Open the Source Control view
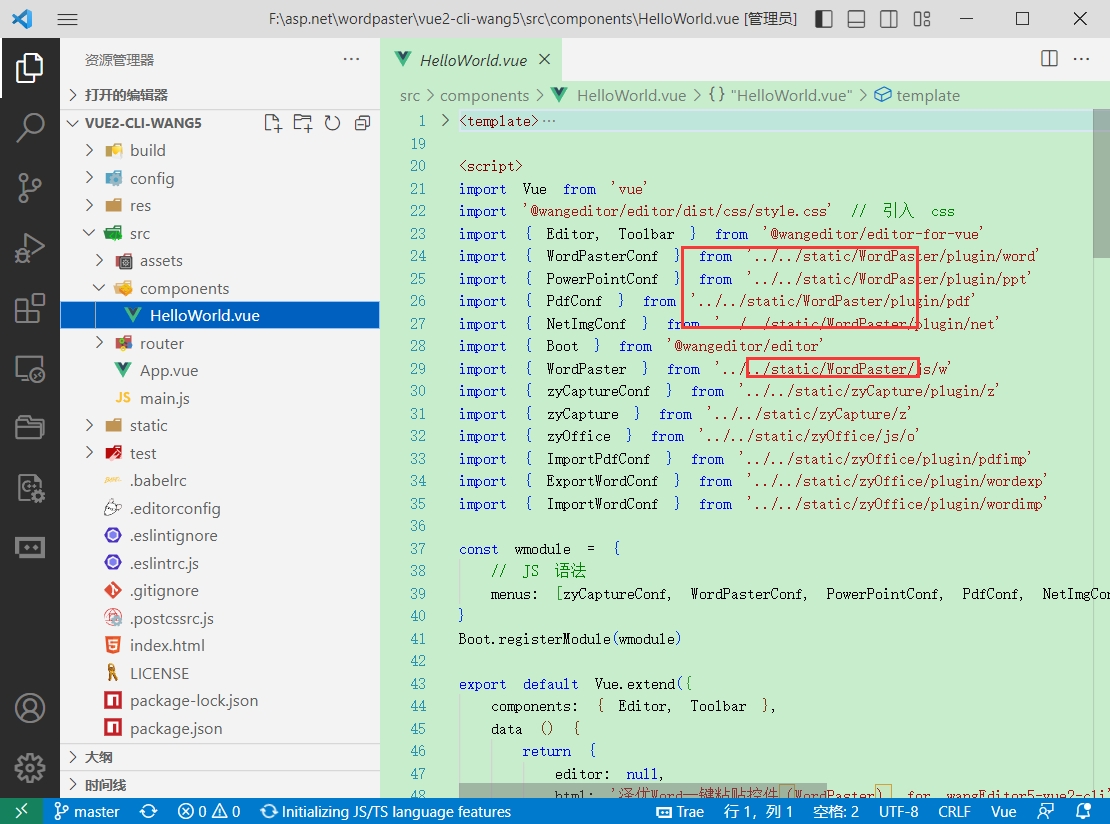1110x824 pixels. coord(30,187)
